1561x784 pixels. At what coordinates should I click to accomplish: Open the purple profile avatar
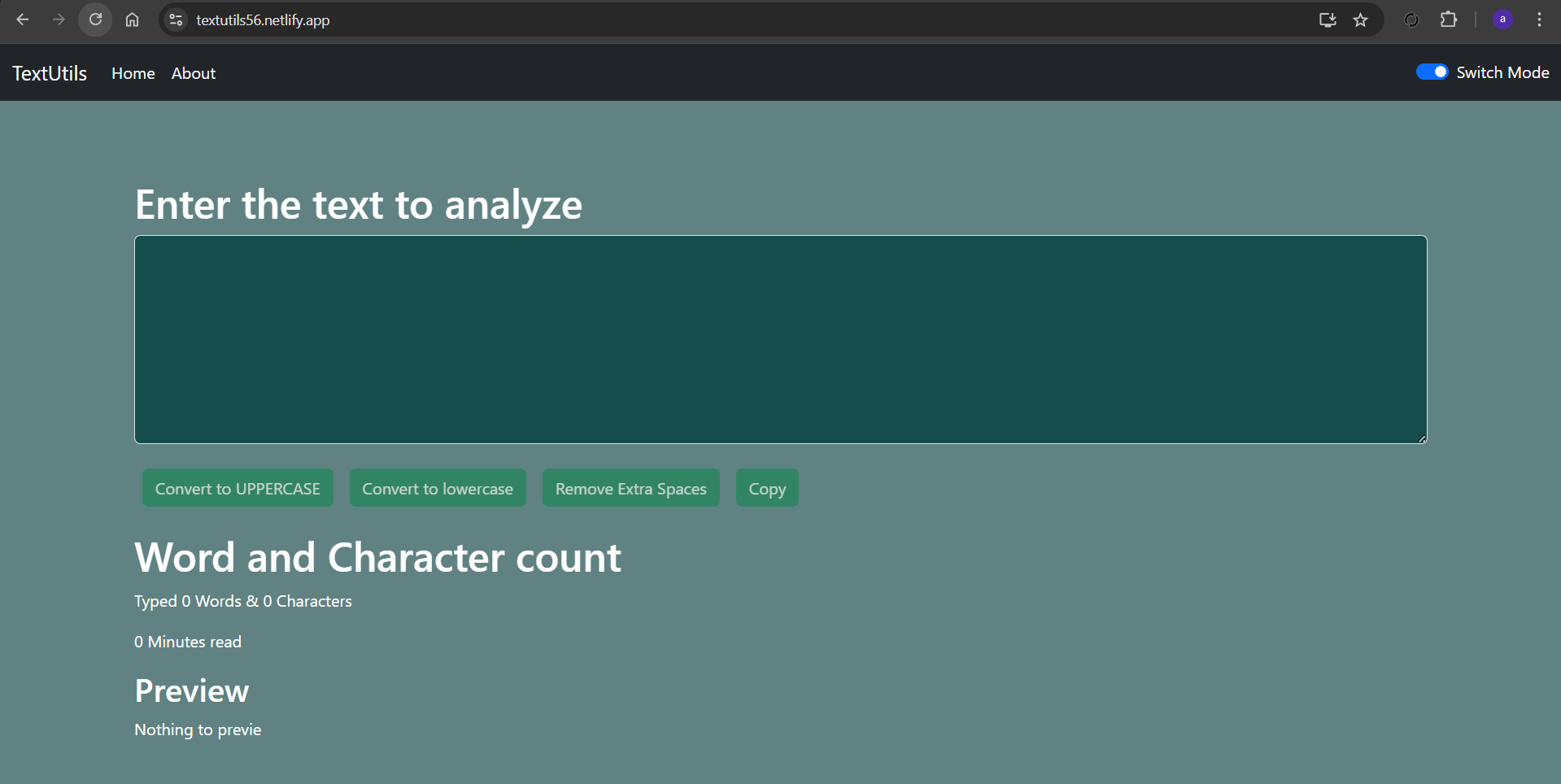tap(1503, 20)
